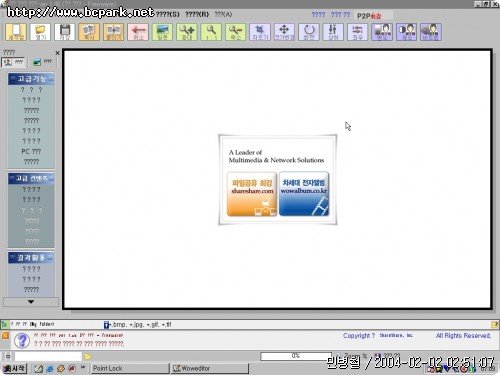Click the wowalbum.co.kr blue banner
The width and height of the screenshot is (500, 375).
pyautogui.click(x=304, y=194)
